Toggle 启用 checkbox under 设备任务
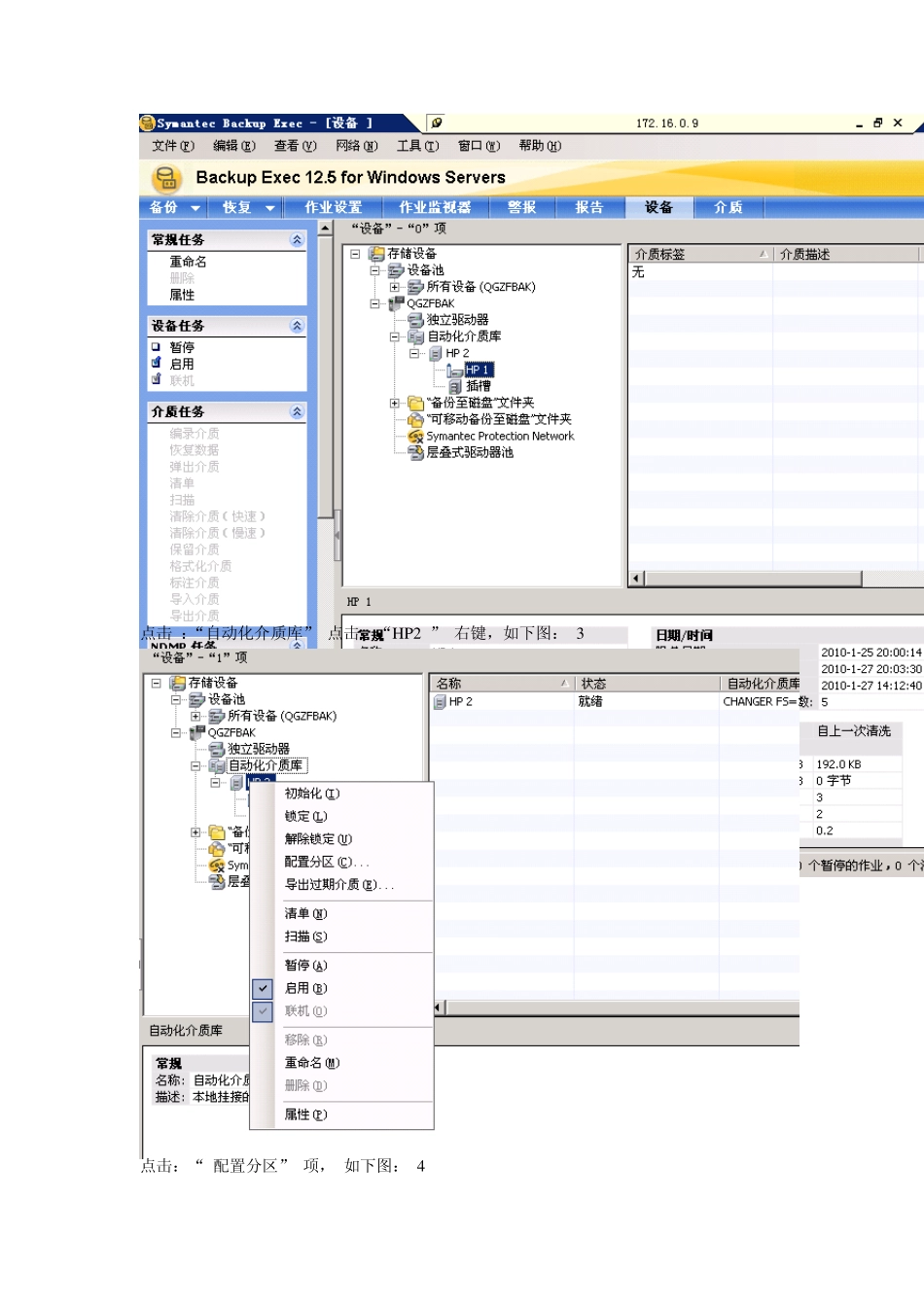 (156, 363)
